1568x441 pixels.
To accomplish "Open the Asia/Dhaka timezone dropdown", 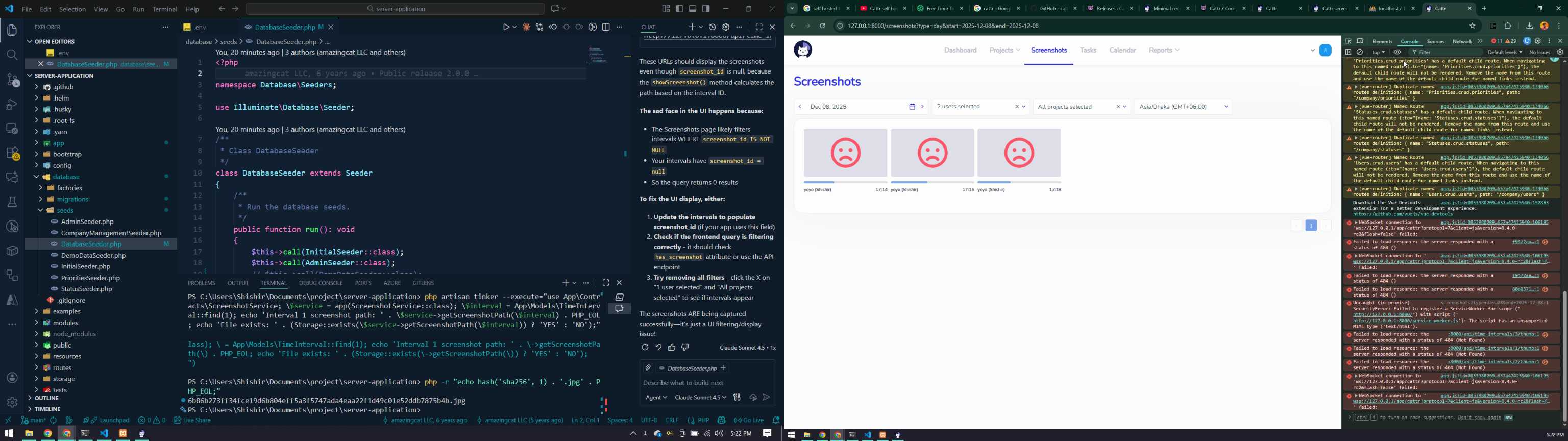I will (x=1183, y=107).
